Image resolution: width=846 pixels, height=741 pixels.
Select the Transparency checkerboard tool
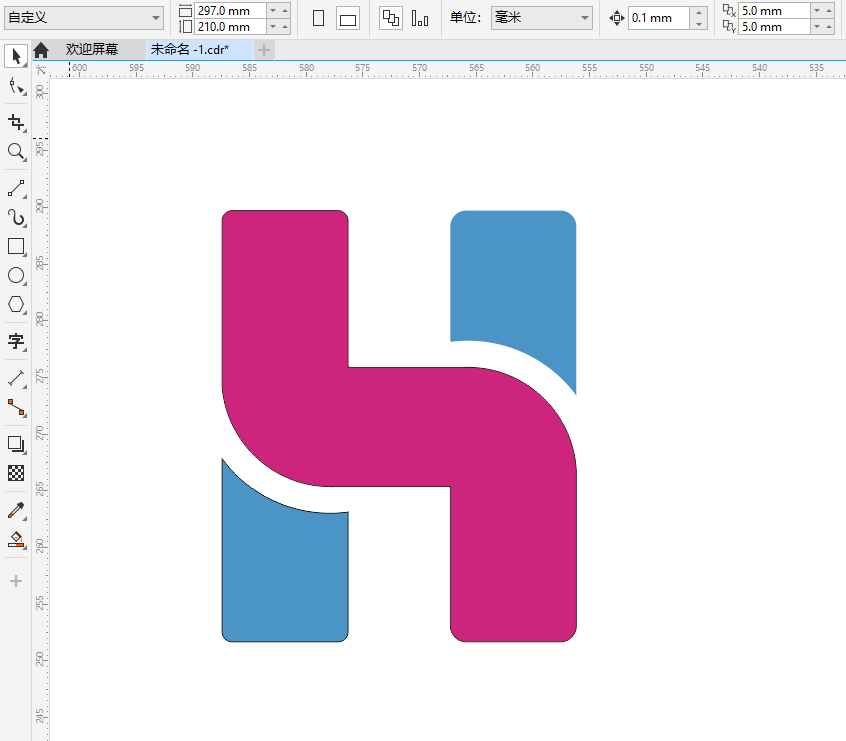click(x=16, y=473)
